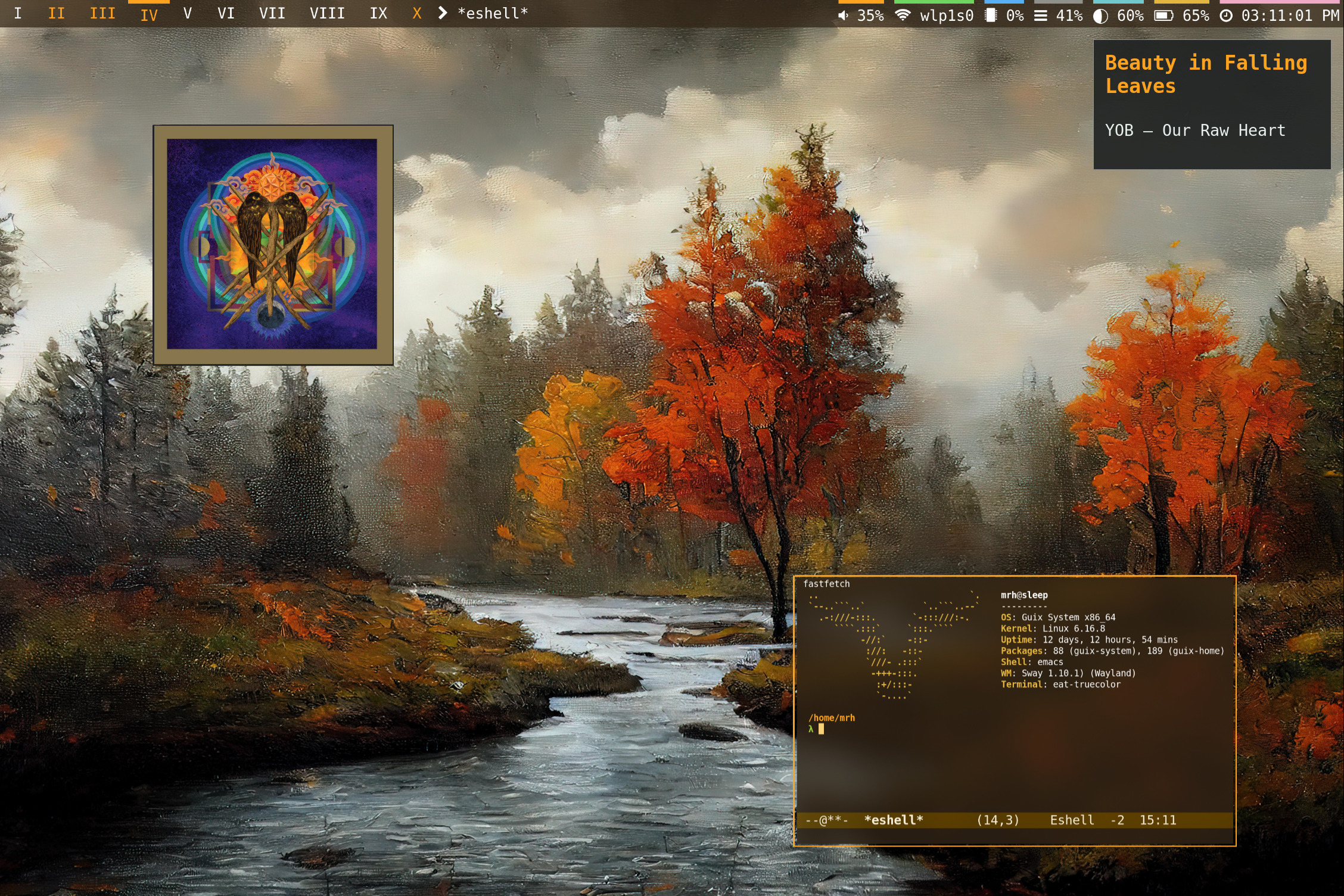Click the brightness half-circle icon
The height and width of the screenshot is (896, 1344).
pyautogui.click(x=1100, y=15)
